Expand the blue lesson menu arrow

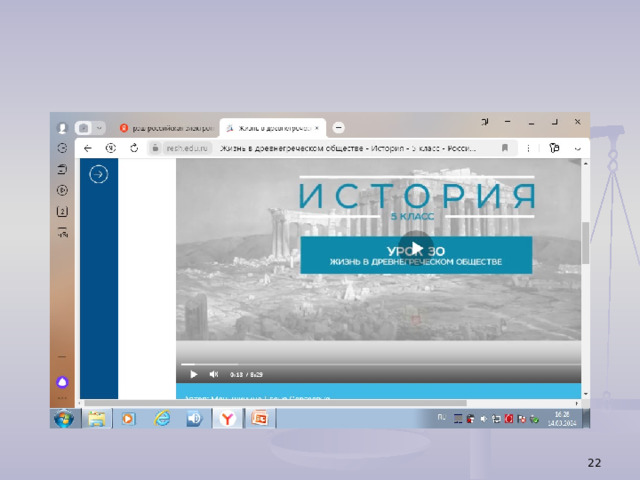point(98,174)
